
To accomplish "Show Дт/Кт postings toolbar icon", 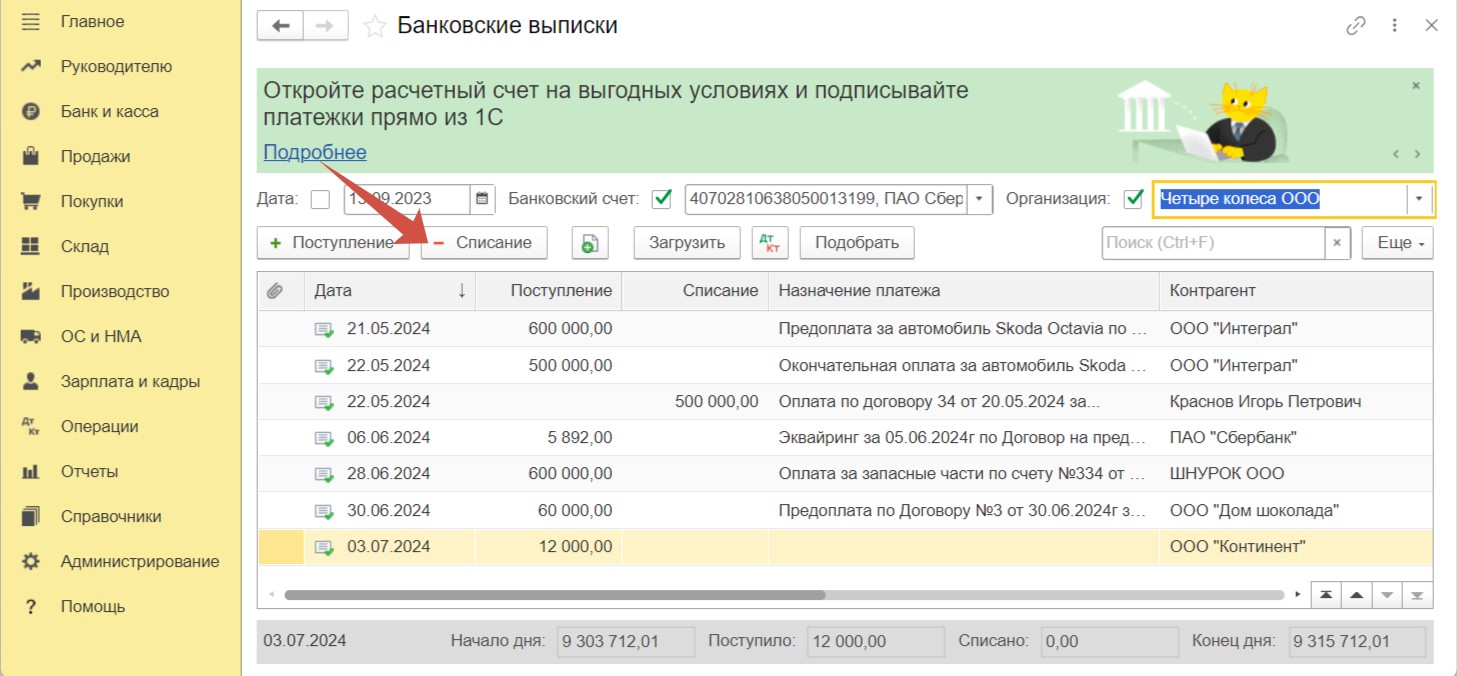I will tap(769, 243).
